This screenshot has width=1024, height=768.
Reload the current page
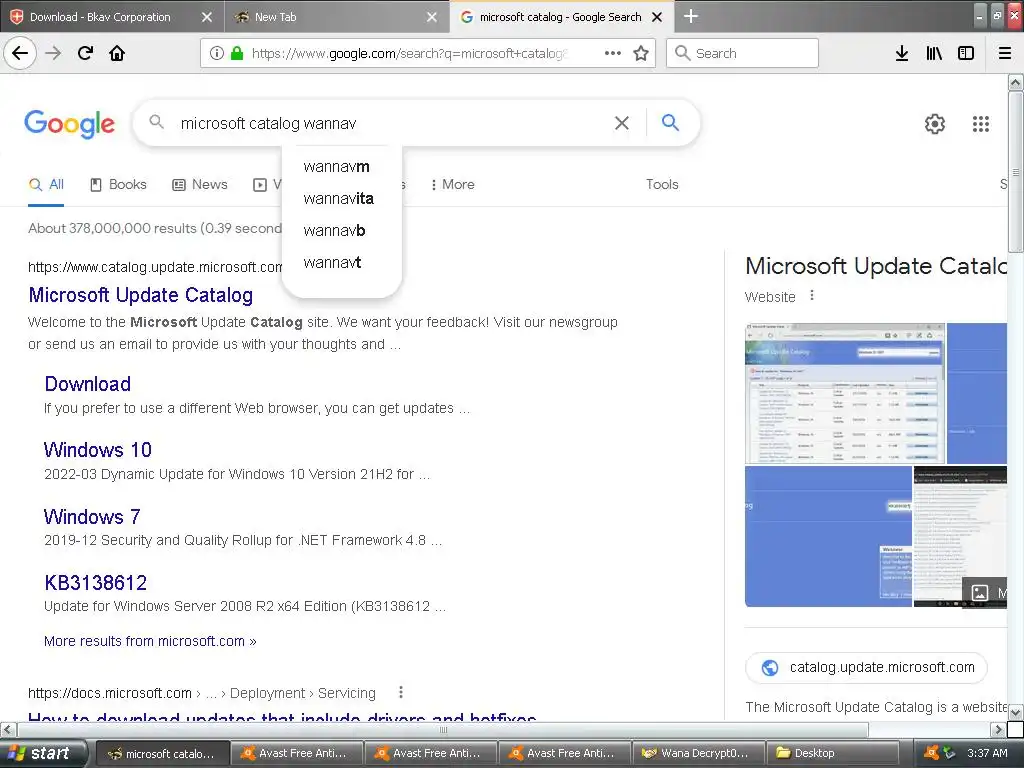tap(85, 53)
